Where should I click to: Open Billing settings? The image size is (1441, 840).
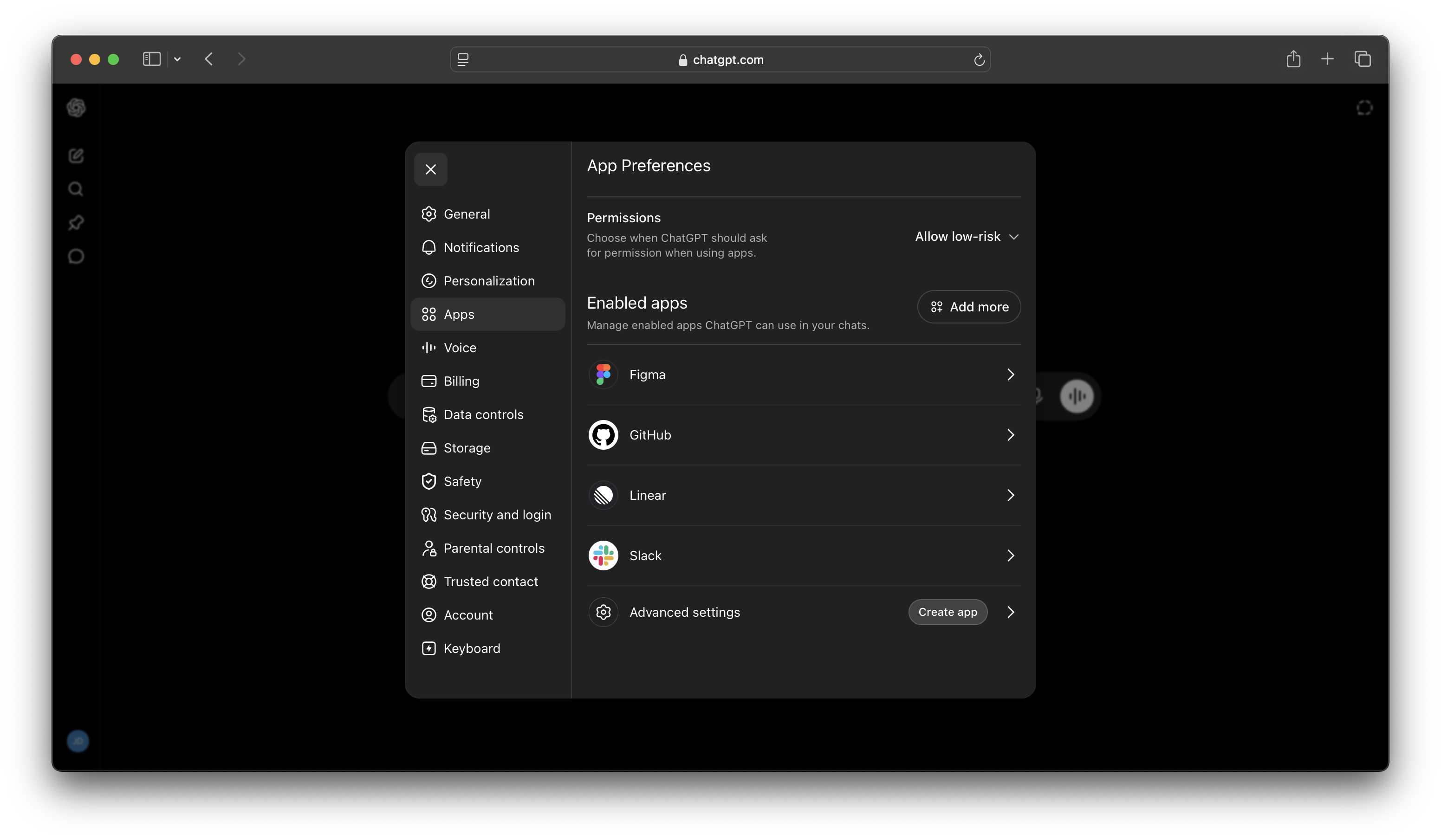pos(488,381)
